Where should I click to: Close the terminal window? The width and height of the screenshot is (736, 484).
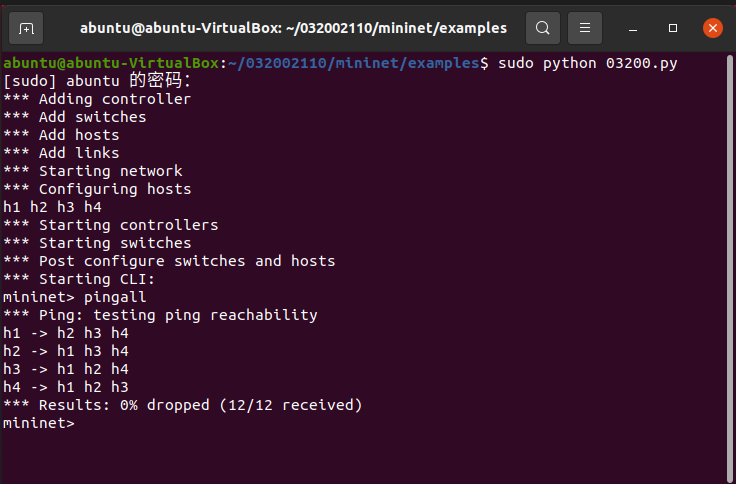click(712, 27)
